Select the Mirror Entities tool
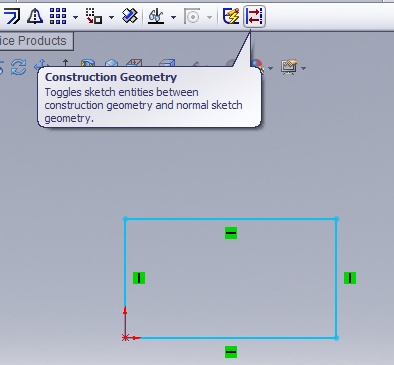Viewport: 394px width, 365px height. 35,16
